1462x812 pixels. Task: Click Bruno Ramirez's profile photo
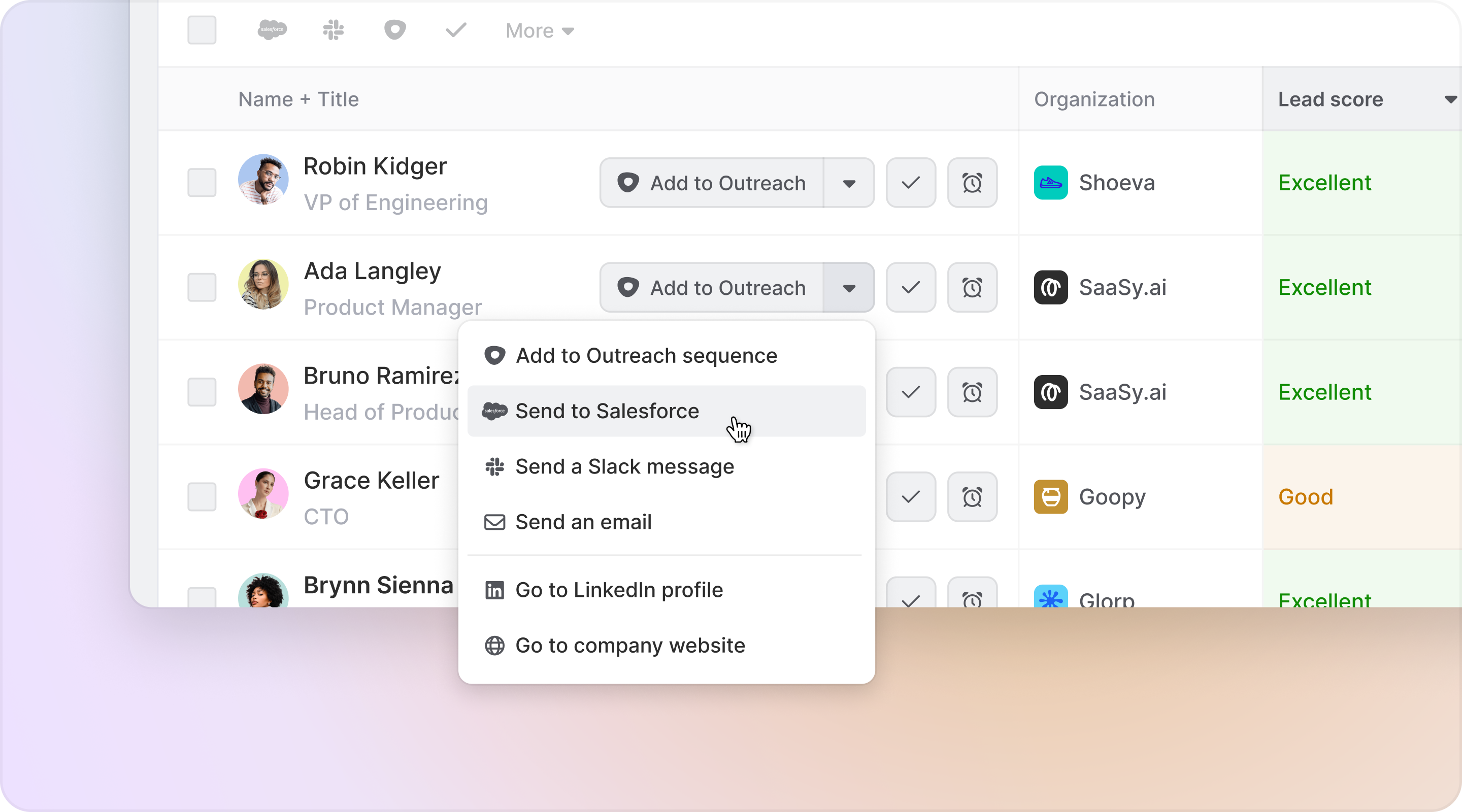pyautogui.click(x=263, y=389)
